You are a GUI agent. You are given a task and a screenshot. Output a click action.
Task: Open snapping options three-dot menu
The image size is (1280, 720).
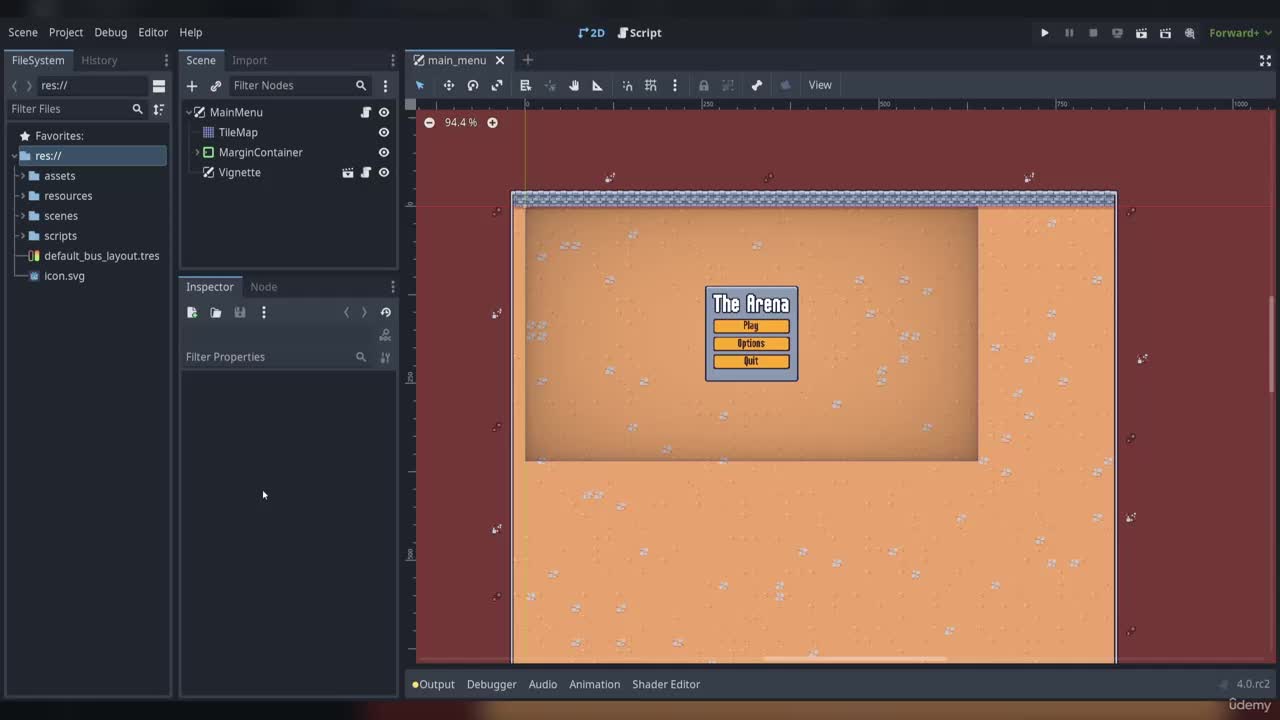675,85
